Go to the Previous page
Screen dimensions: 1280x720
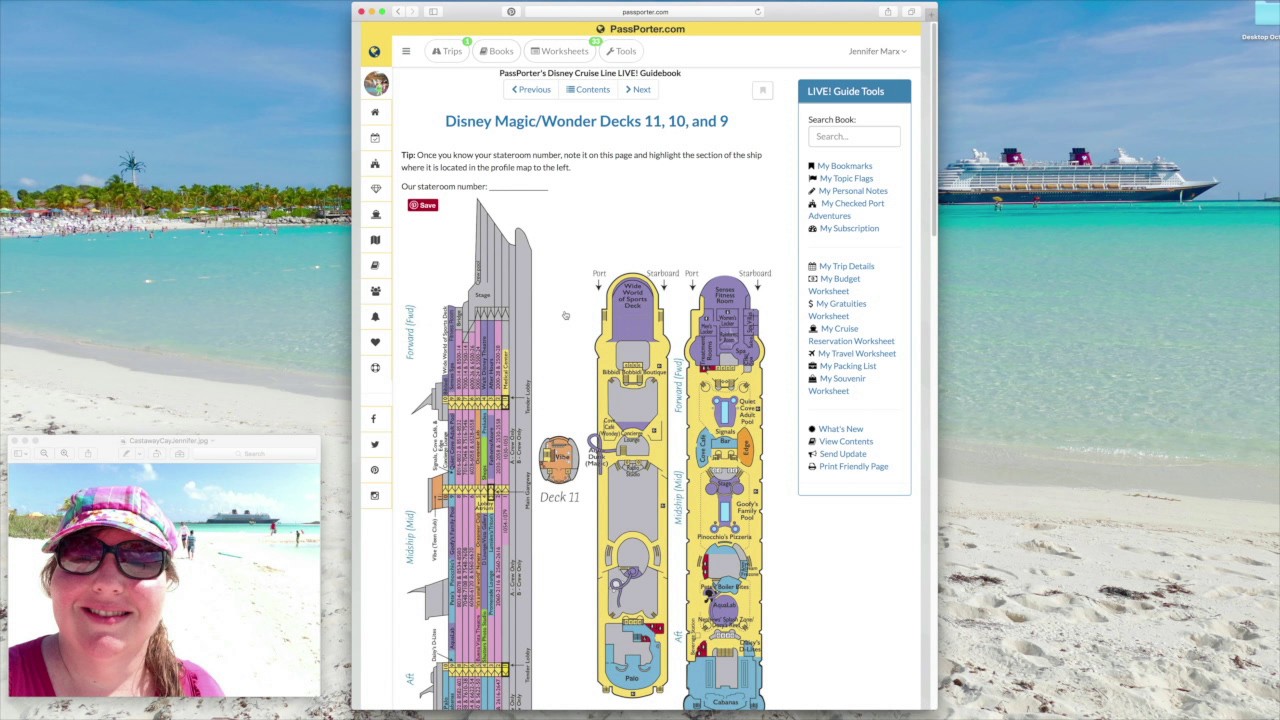pyautogui.click(x=531, y=90)
